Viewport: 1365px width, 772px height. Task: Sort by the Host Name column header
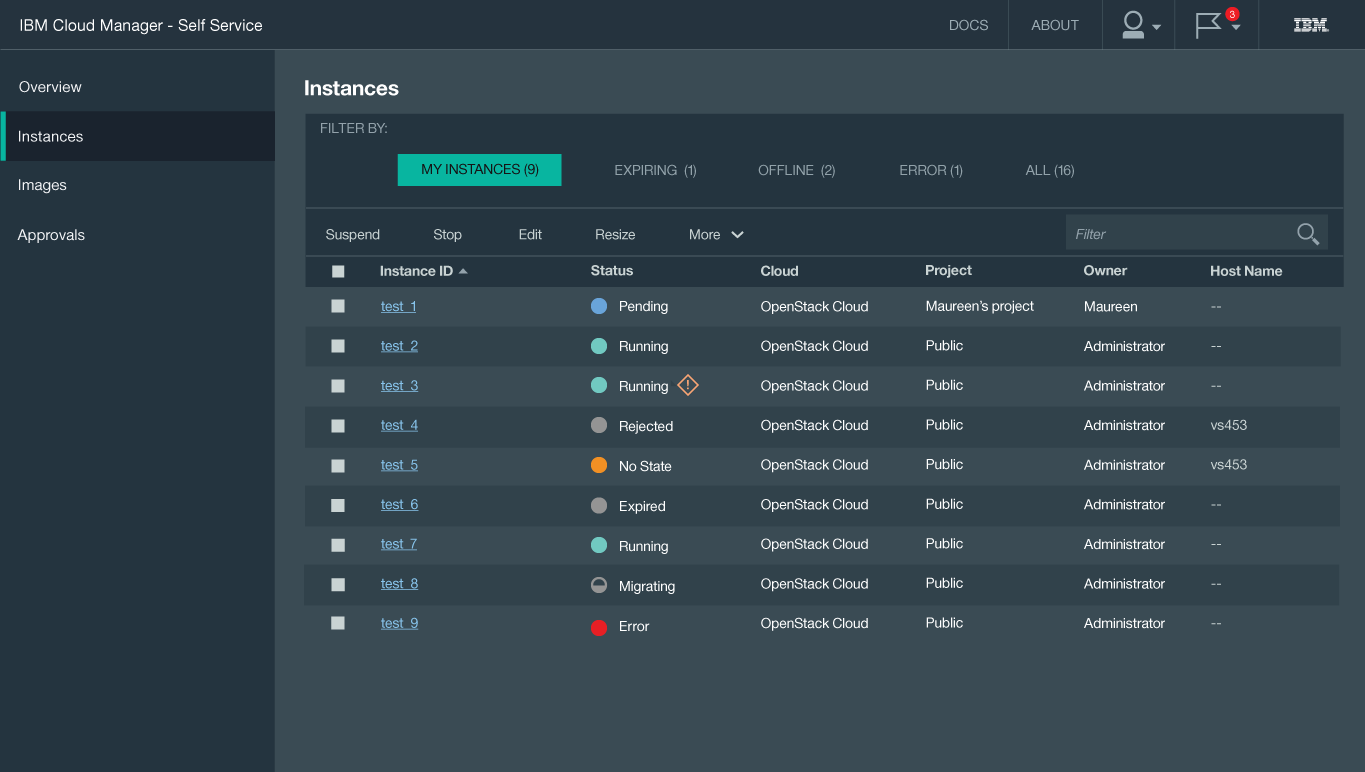(x=1246, y=271)
